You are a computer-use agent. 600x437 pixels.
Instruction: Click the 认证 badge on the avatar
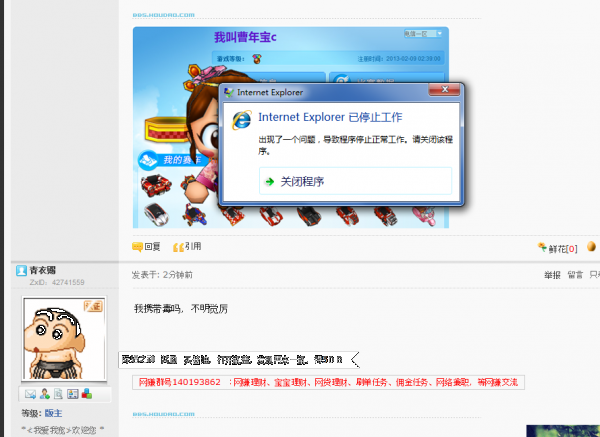93,306
